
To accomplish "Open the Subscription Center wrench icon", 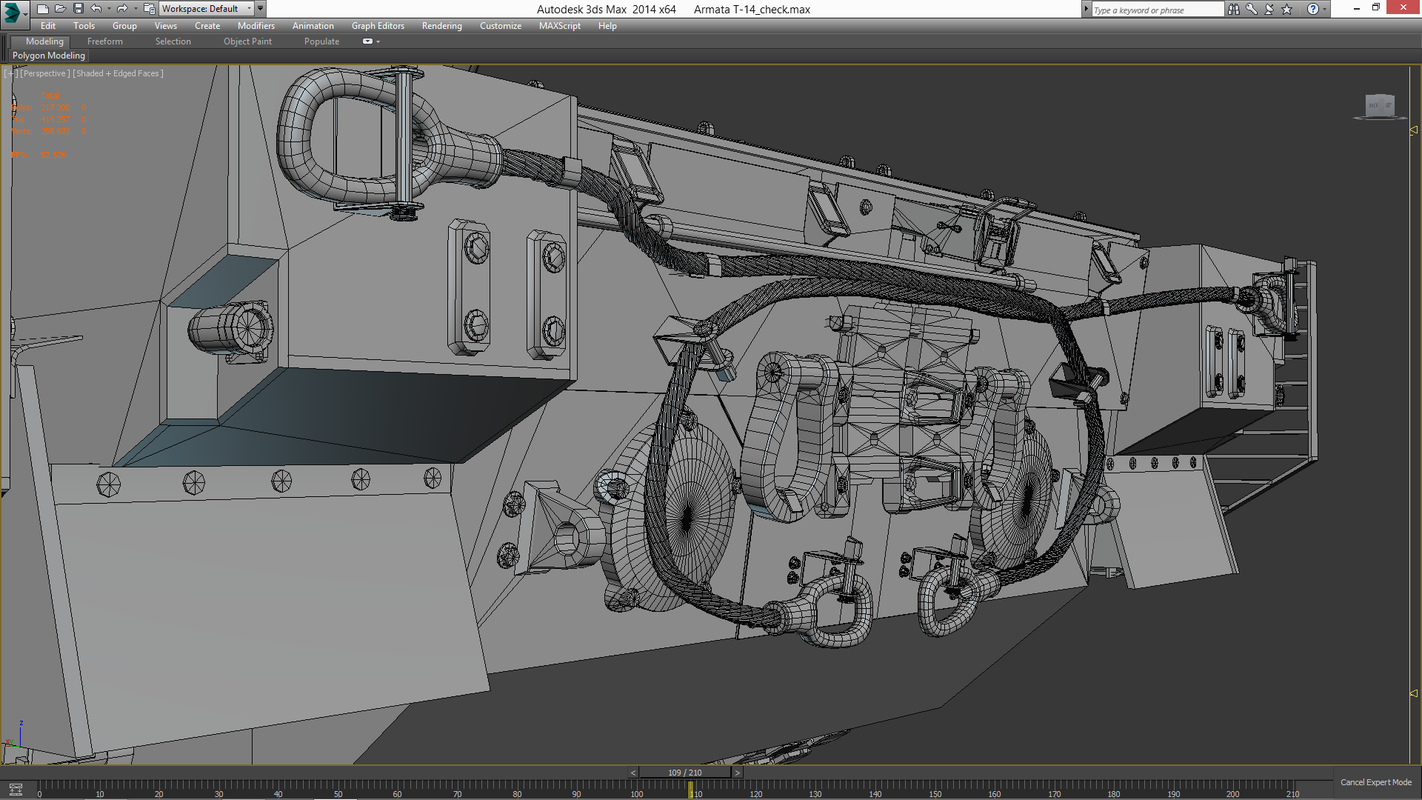I will (x=1253, y=9).
